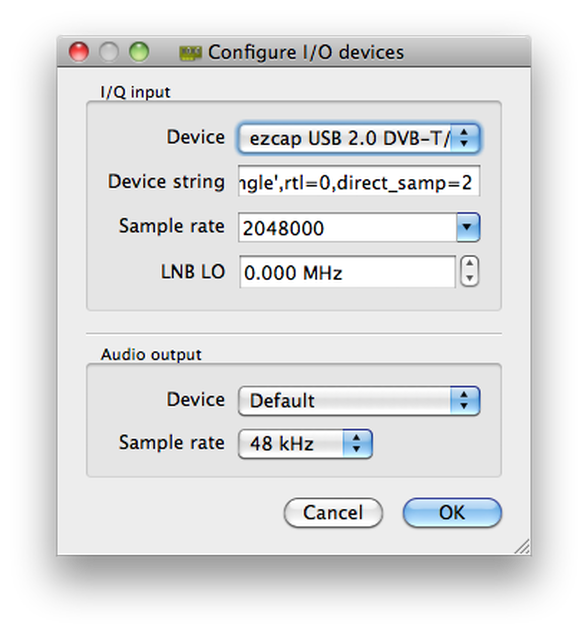Image resolution: width=588 pixels, height=634 pixels.
Task: Minimize the dialog with the gray button
Action: (109, 52)
